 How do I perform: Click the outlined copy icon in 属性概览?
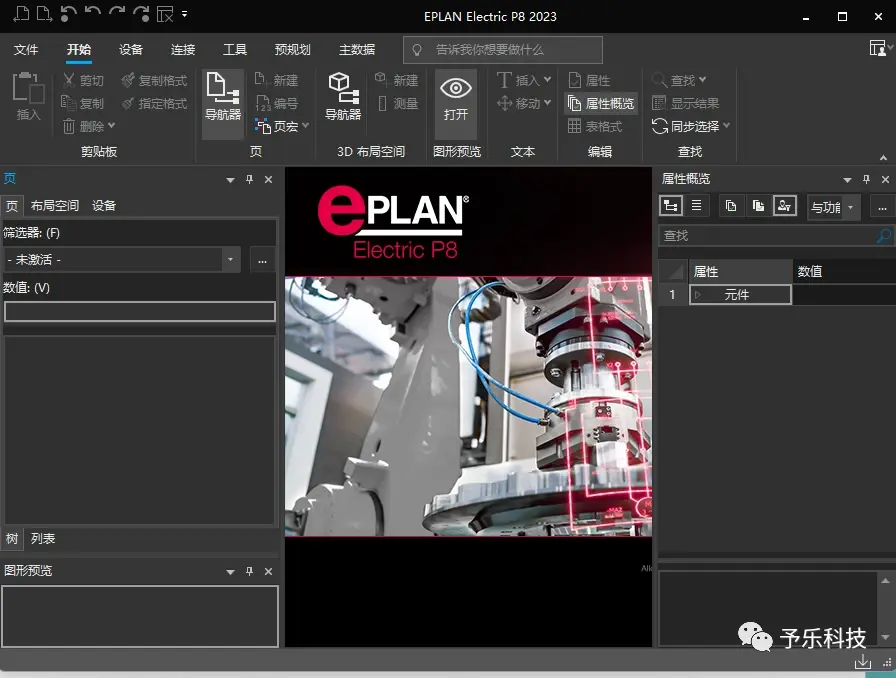[730, 206]
